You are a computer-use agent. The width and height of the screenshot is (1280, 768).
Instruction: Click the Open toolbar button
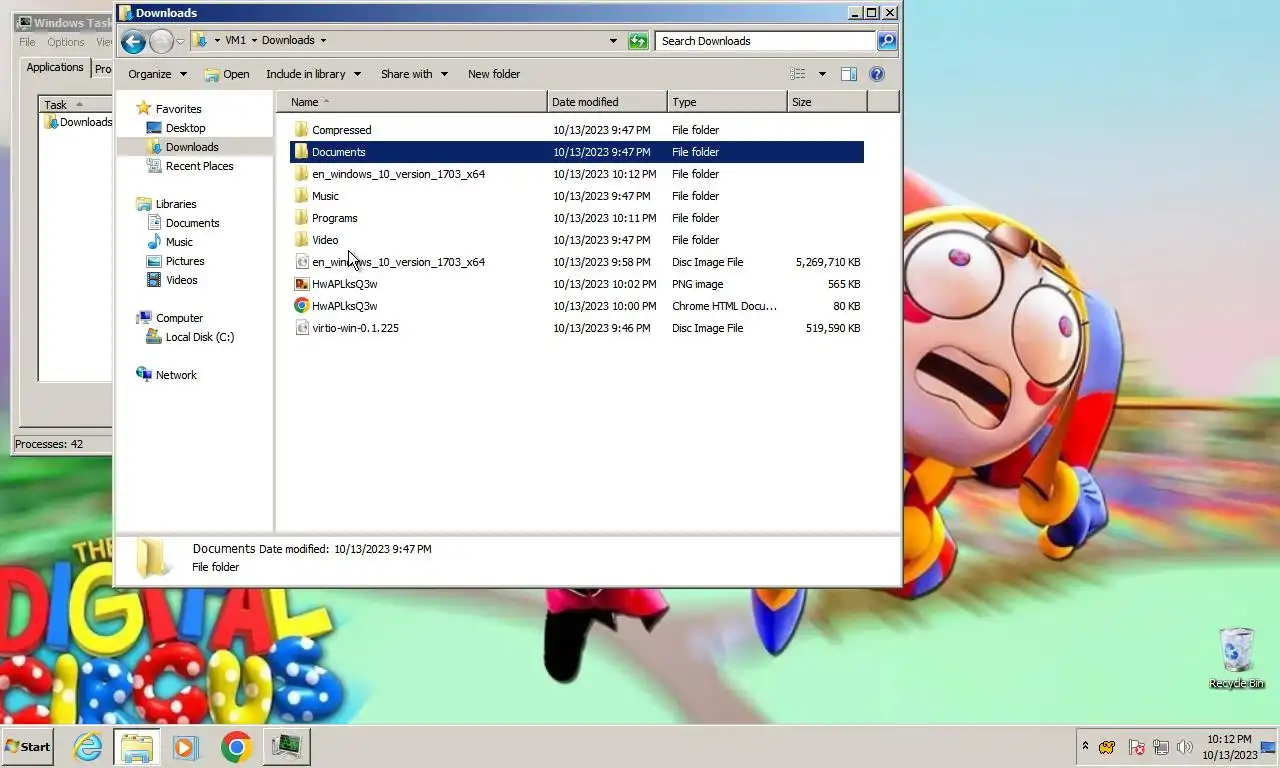tap(227, 74)
